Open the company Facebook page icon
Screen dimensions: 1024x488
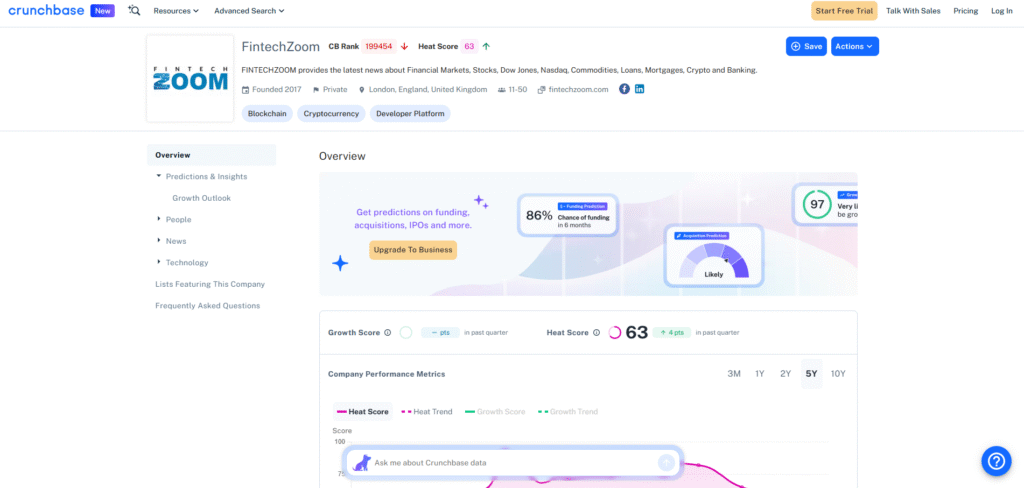pyautogui.click(x=624, y=89)
